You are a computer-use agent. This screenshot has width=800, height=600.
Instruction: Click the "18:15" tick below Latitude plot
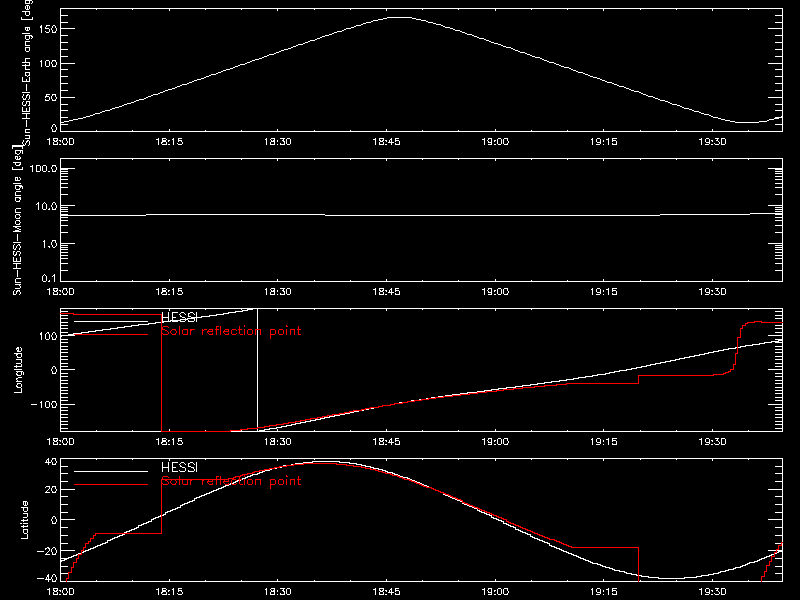(169, 592)
